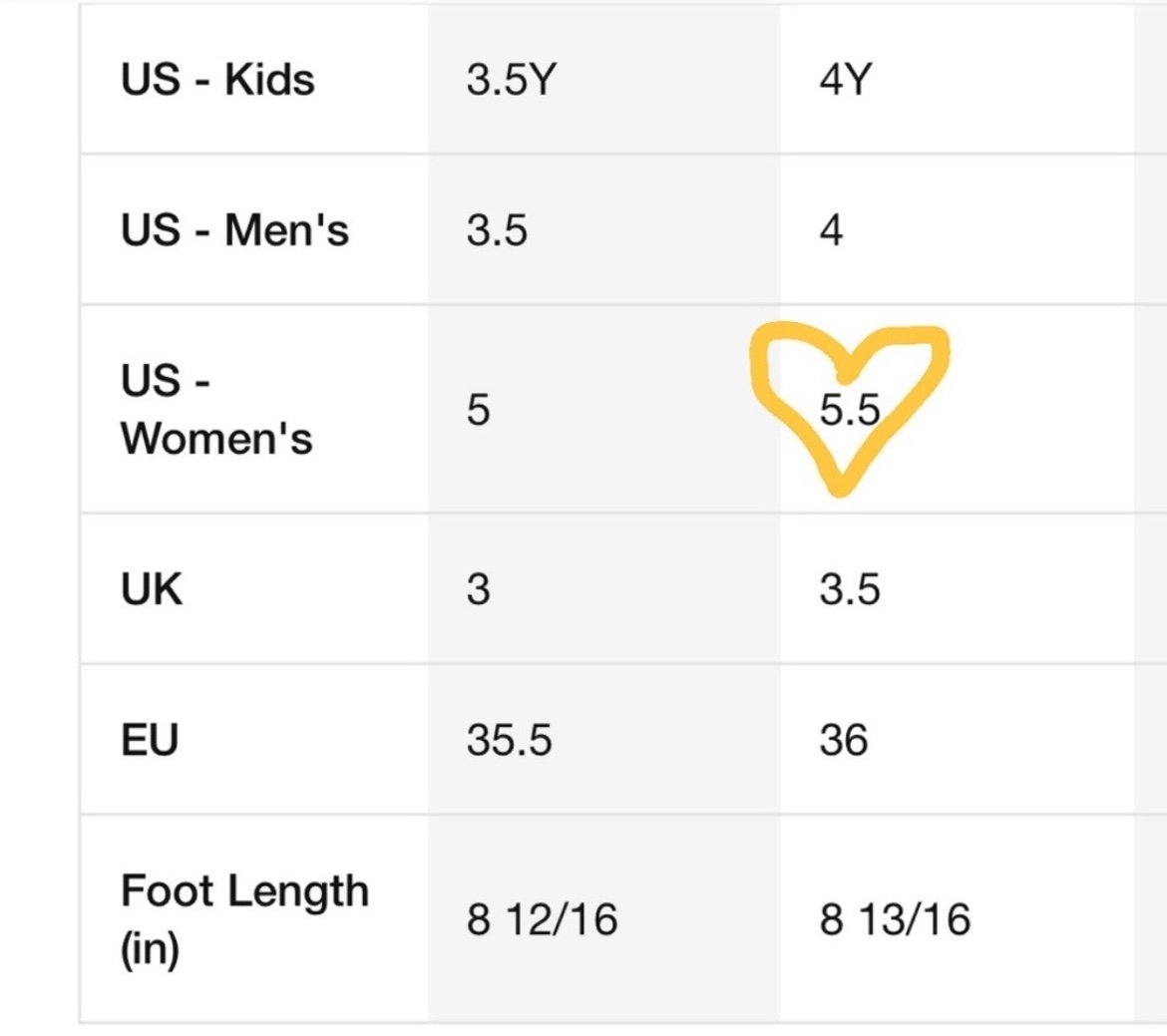
Task: Click the UK size 3.5 cell
Action: (958, 588)
